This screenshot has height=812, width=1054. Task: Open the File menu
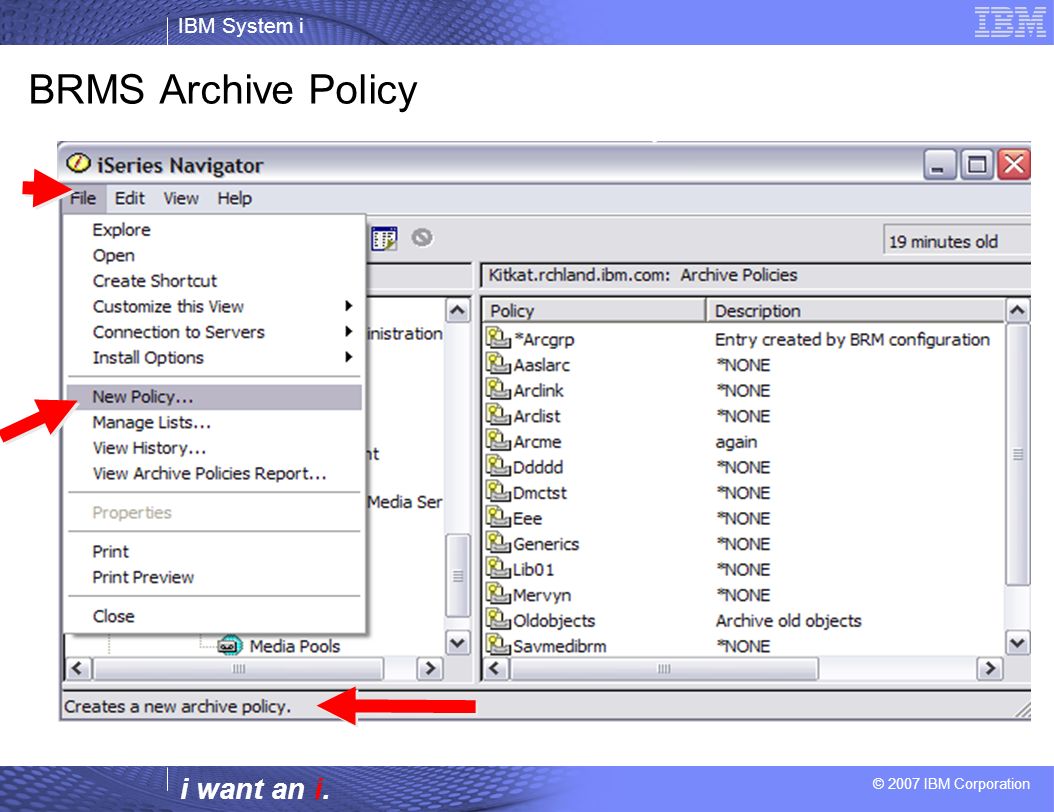(83, 198)
